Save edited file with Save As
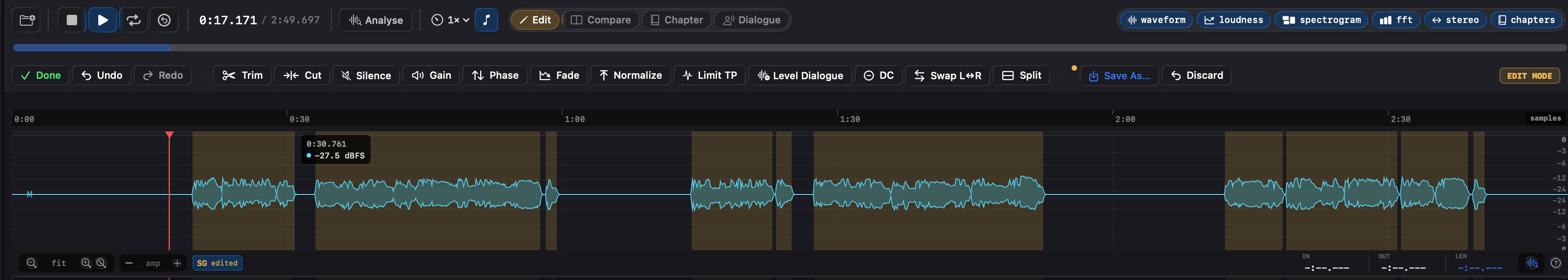Viewport: 1568px width, 280px height. [1119, 76]
